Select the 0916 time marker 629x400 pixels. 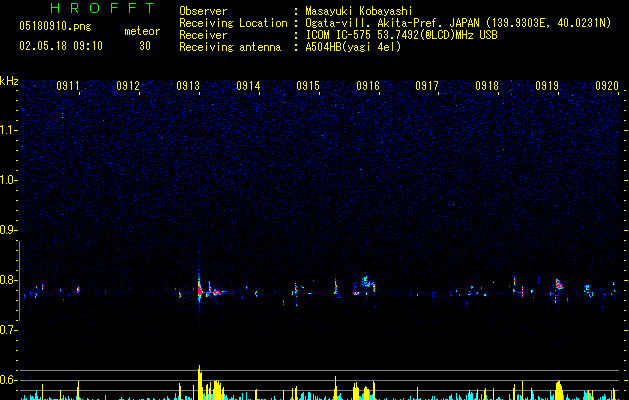pos(368,85)
